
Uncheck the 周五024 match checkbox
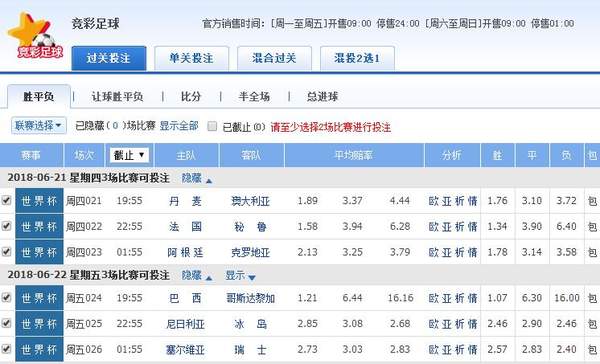click(x=7, y=297)
